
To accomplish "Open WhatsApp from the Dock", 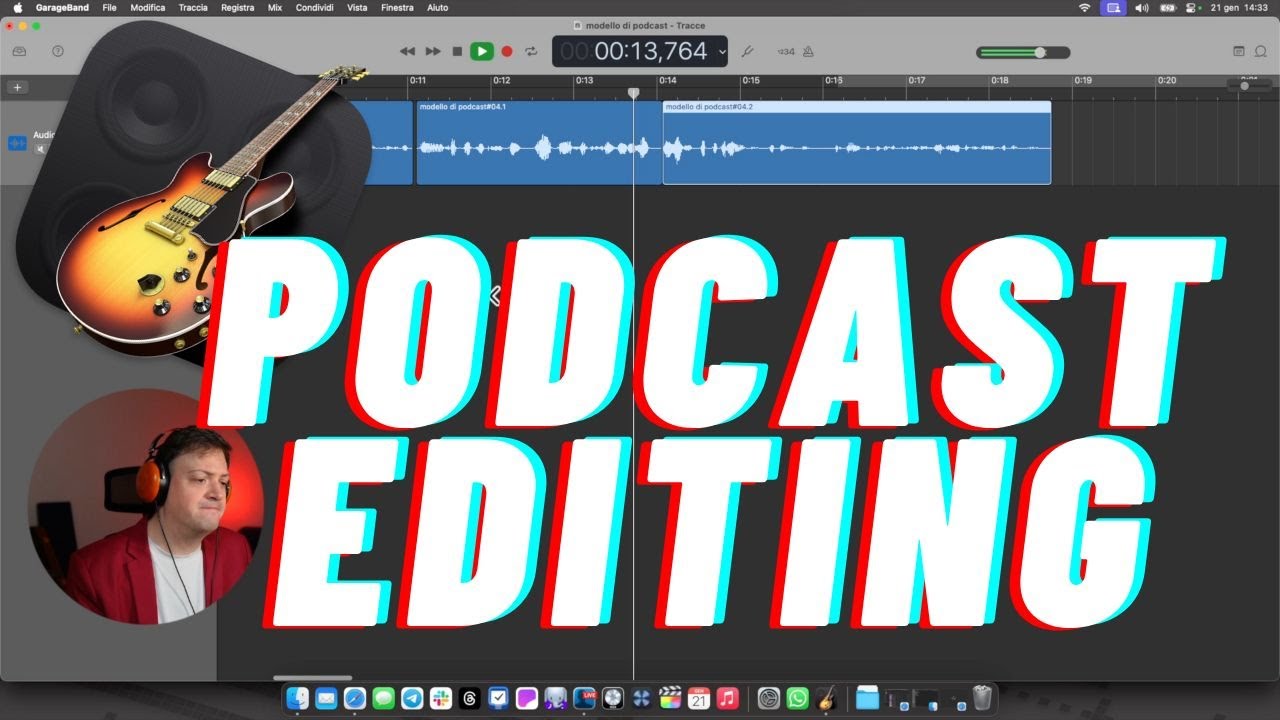I will [x=797, y=698].
